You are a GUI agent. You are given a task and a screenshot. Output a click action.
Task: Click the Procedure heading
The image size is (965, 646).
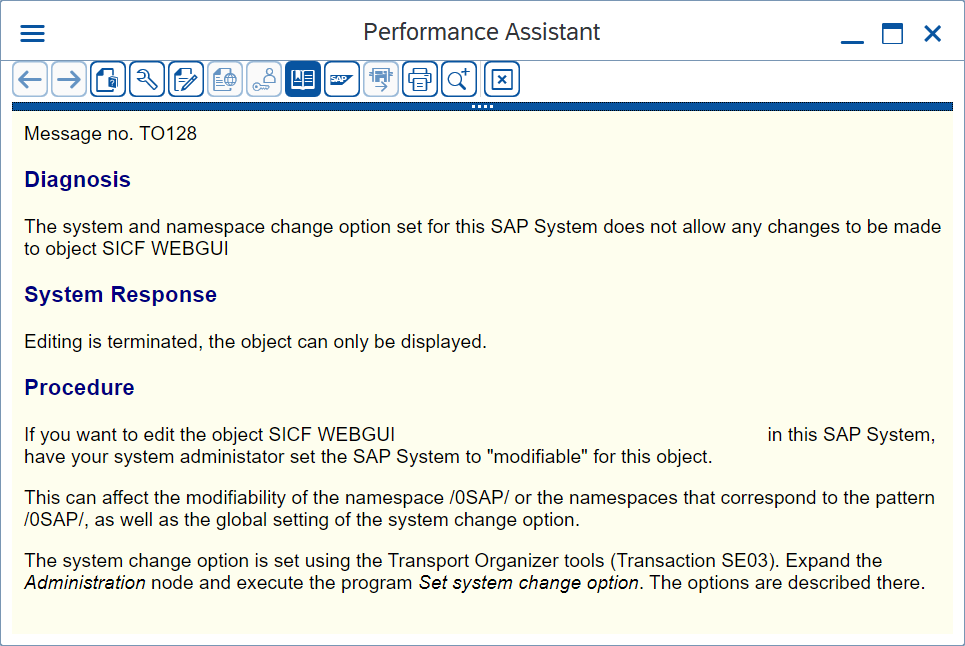(x=79, y=388)
